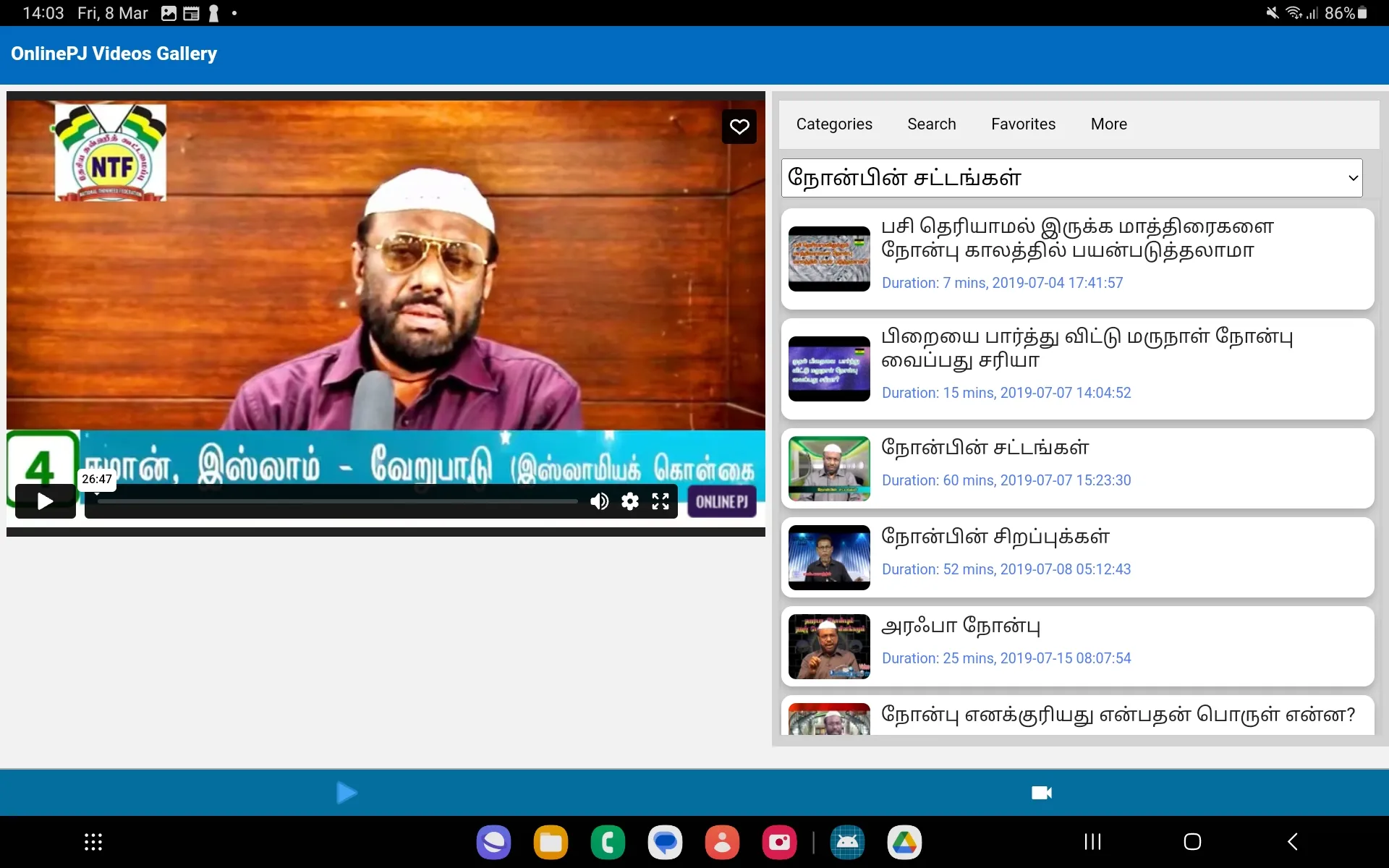Viewport: 1389px width, 868px height.
Task: Open the Search tab
Action: (932, 124)
